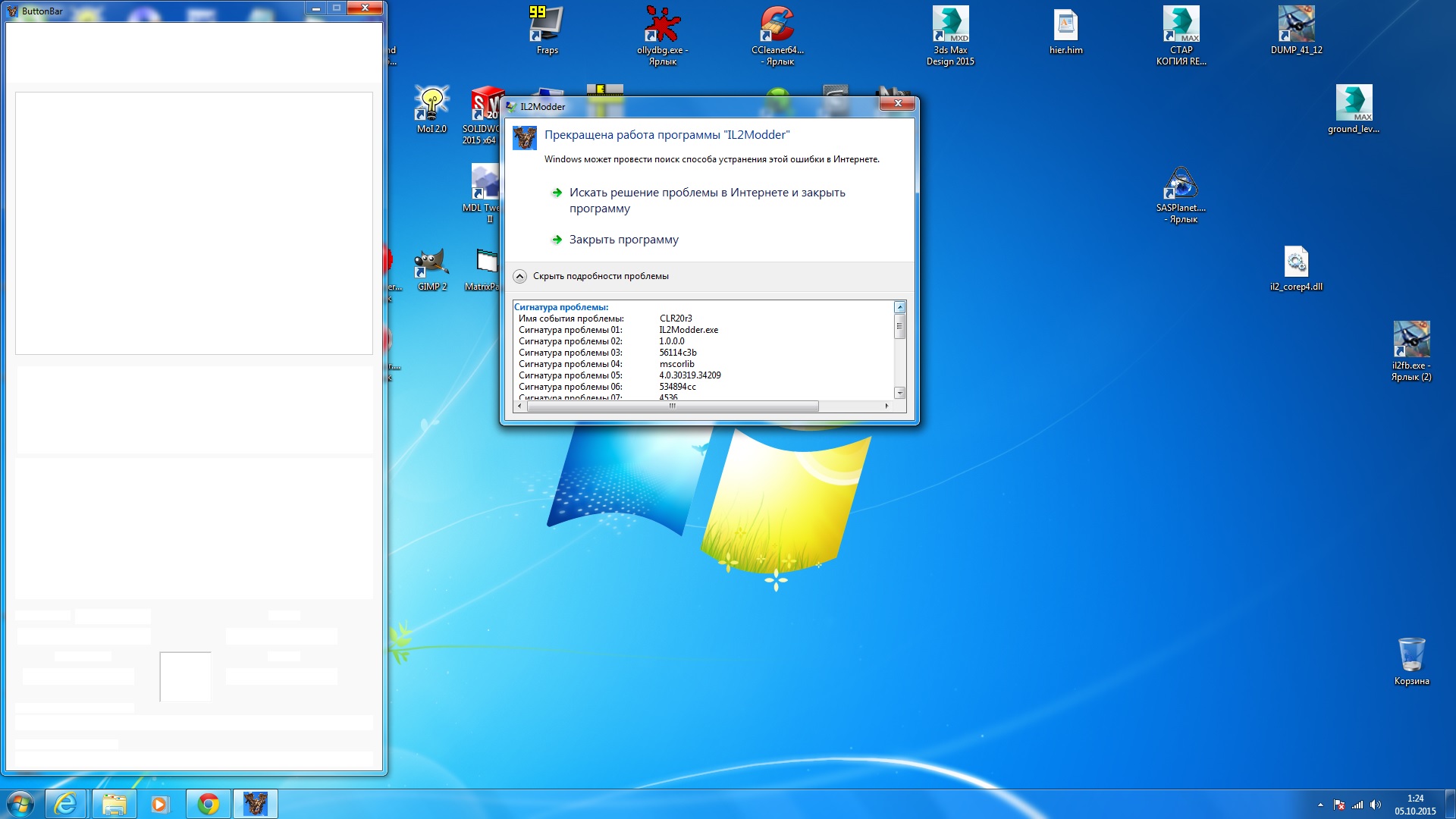1456x819 pixels.
Task: Open the Fraps desktop shortcut
Action: pos(547,26)
